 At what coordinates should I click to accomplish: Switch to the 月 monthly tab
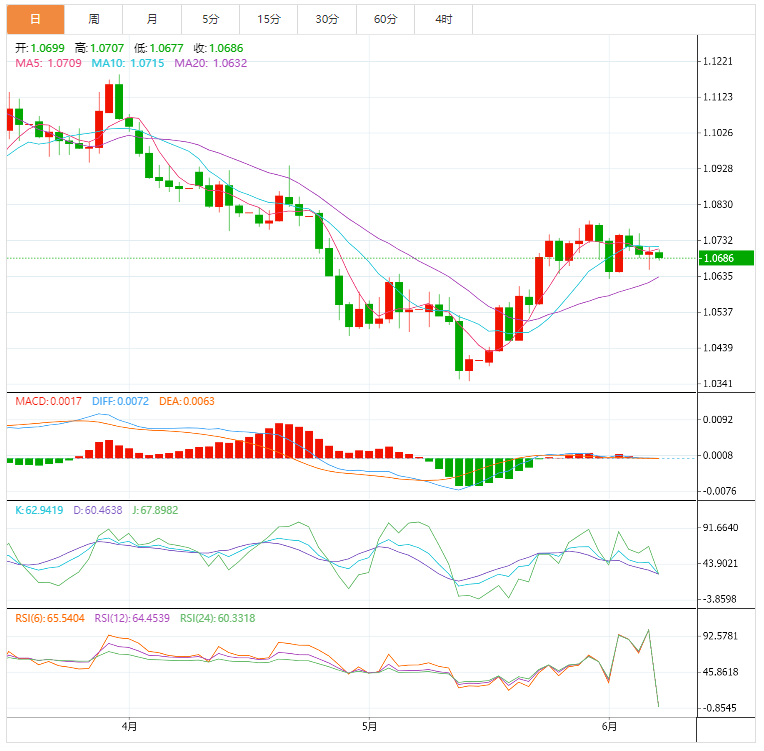coord(152,19)
